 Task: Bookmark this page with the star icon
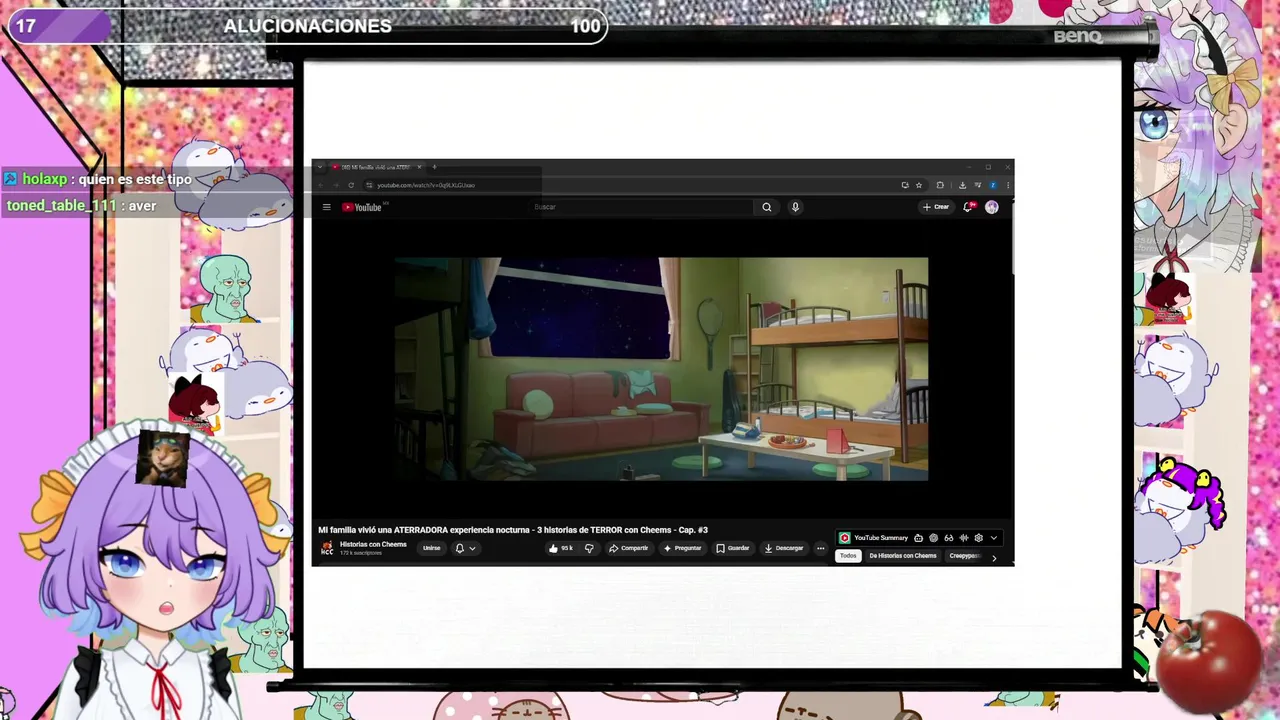pos(918,185)
